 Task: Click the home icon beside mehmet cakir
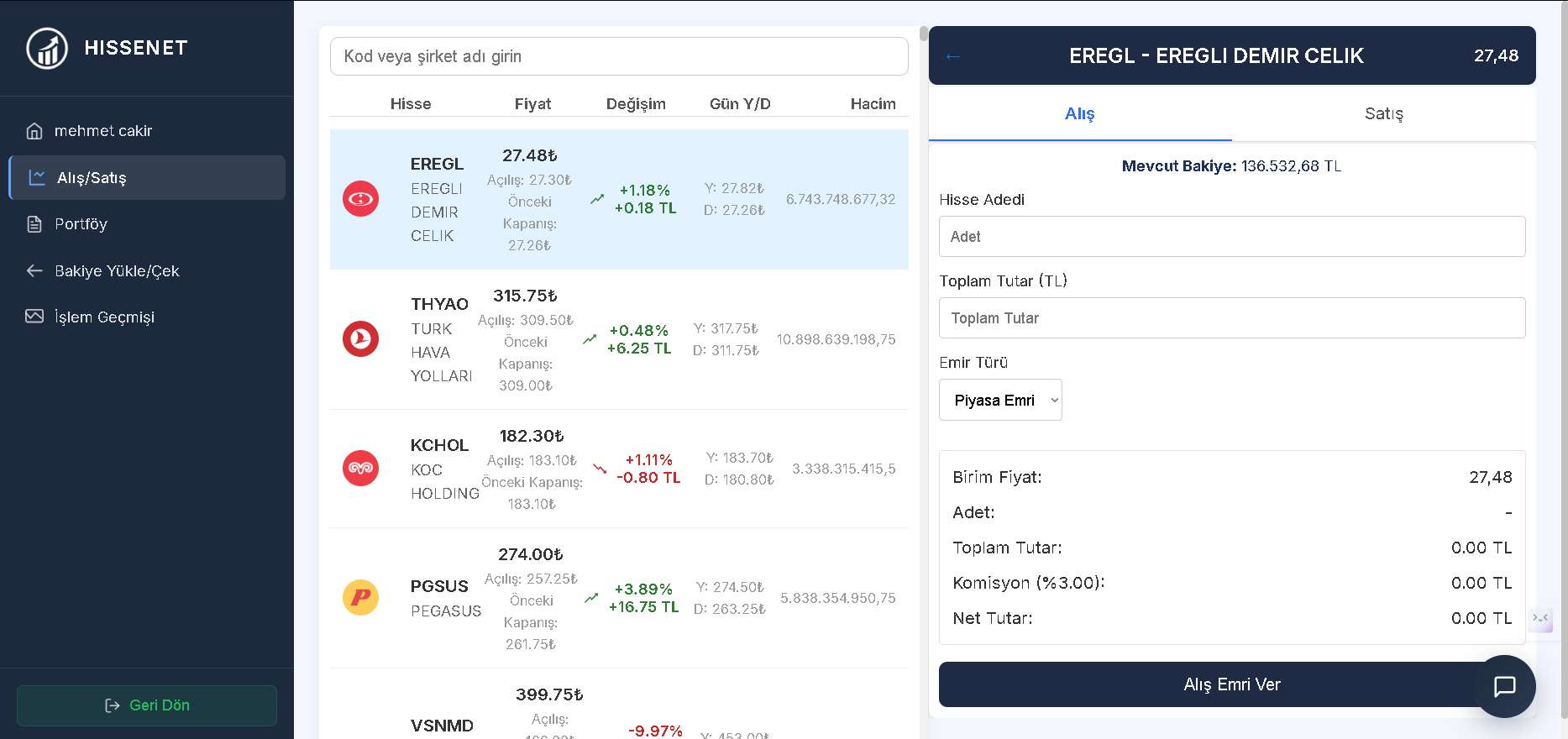point(34,131)
